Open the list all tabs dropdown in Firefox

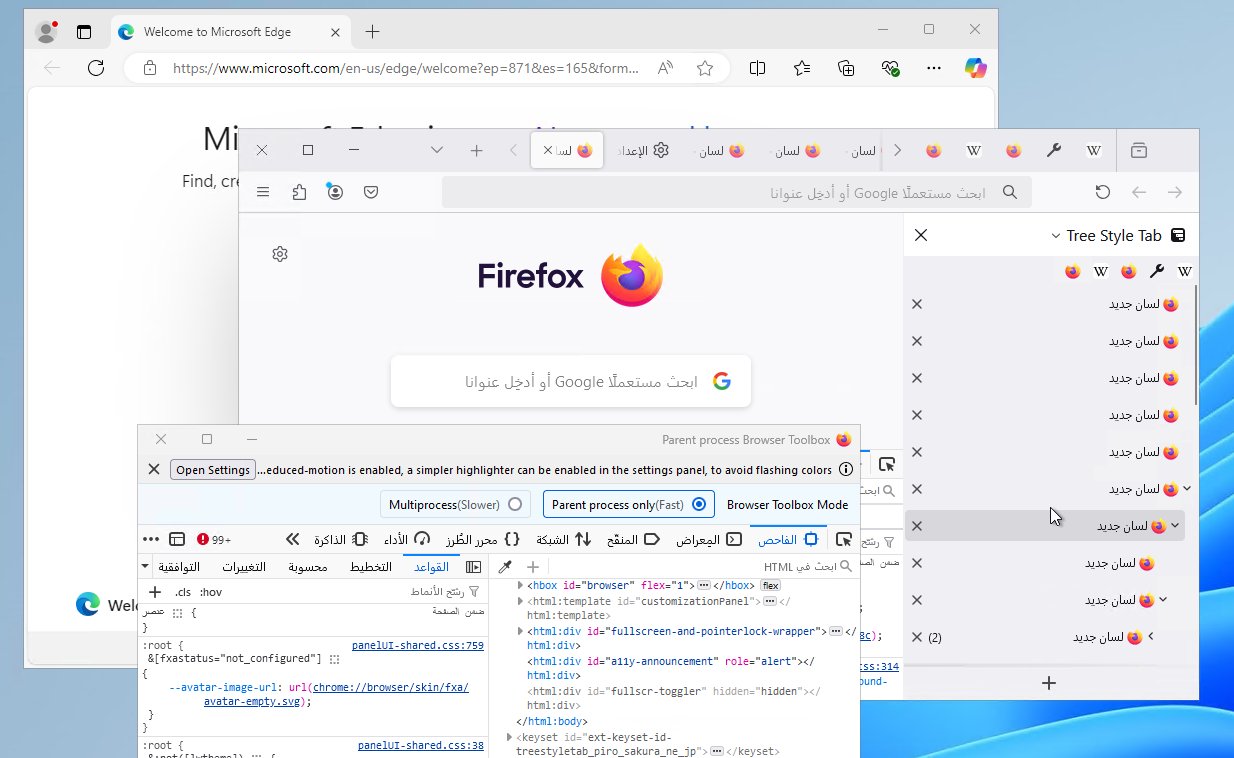click(x=437, y=150)
